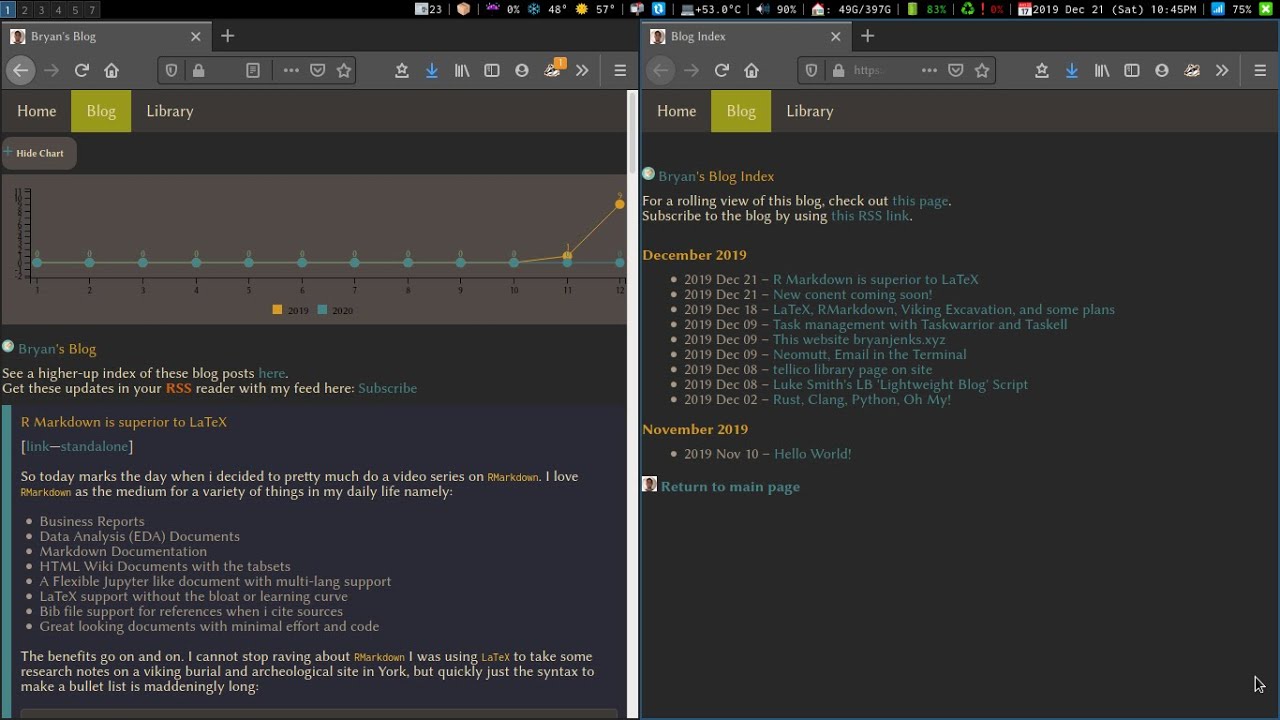Open 'This website bryanjenks.xyz' post
Image resolution: width=1280 pixels, height=720 pixels.
pos(859,339)
